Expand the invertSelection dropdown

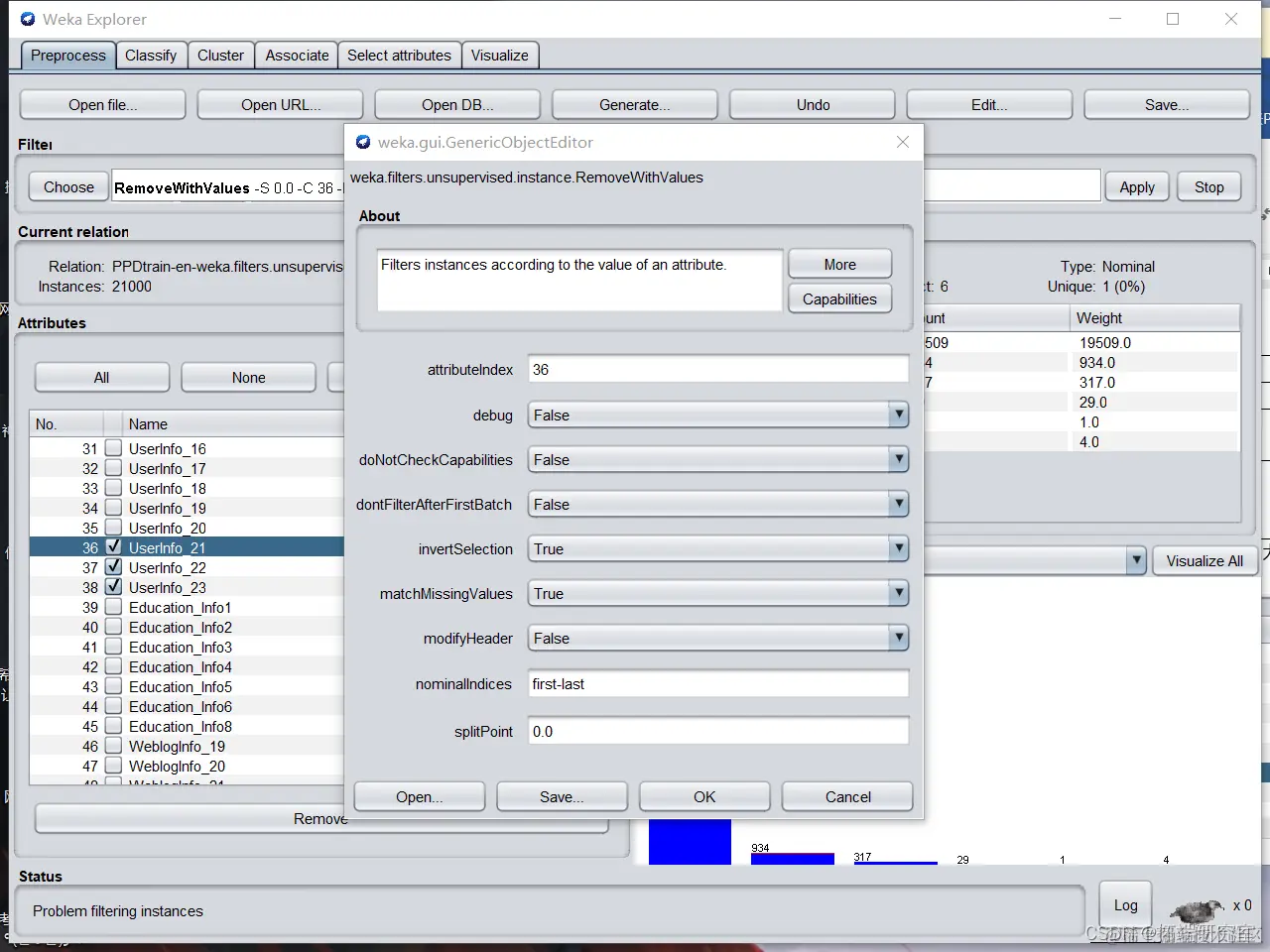pos(898,548)
